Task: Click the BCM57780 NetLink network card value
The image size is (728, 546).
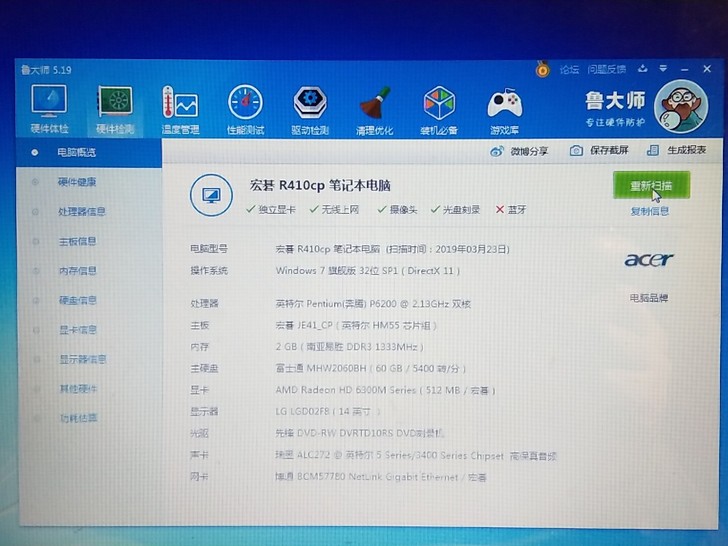Action: [x=381, y=477]
